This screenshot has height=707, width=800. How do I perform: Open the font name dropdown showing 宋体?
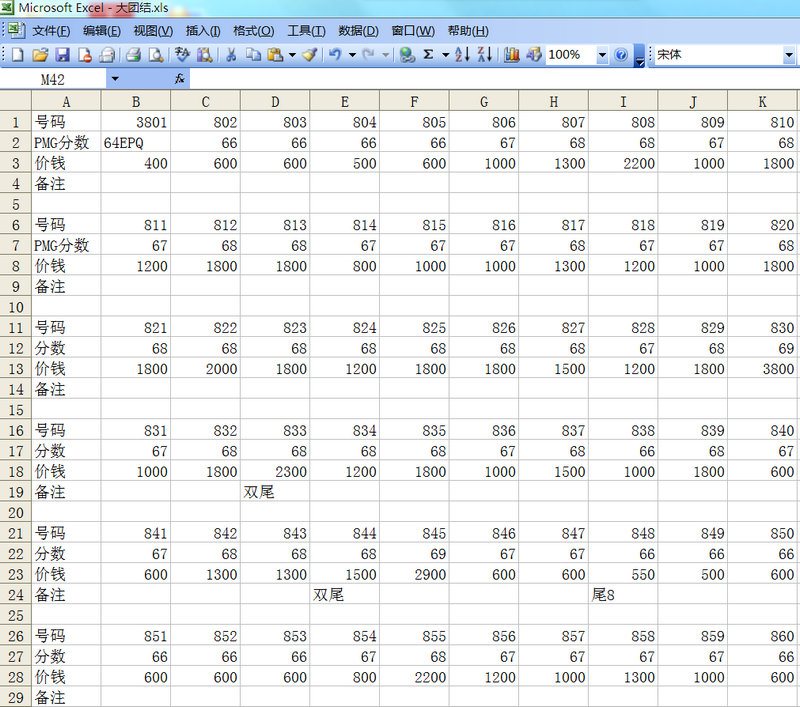[789, 55]
